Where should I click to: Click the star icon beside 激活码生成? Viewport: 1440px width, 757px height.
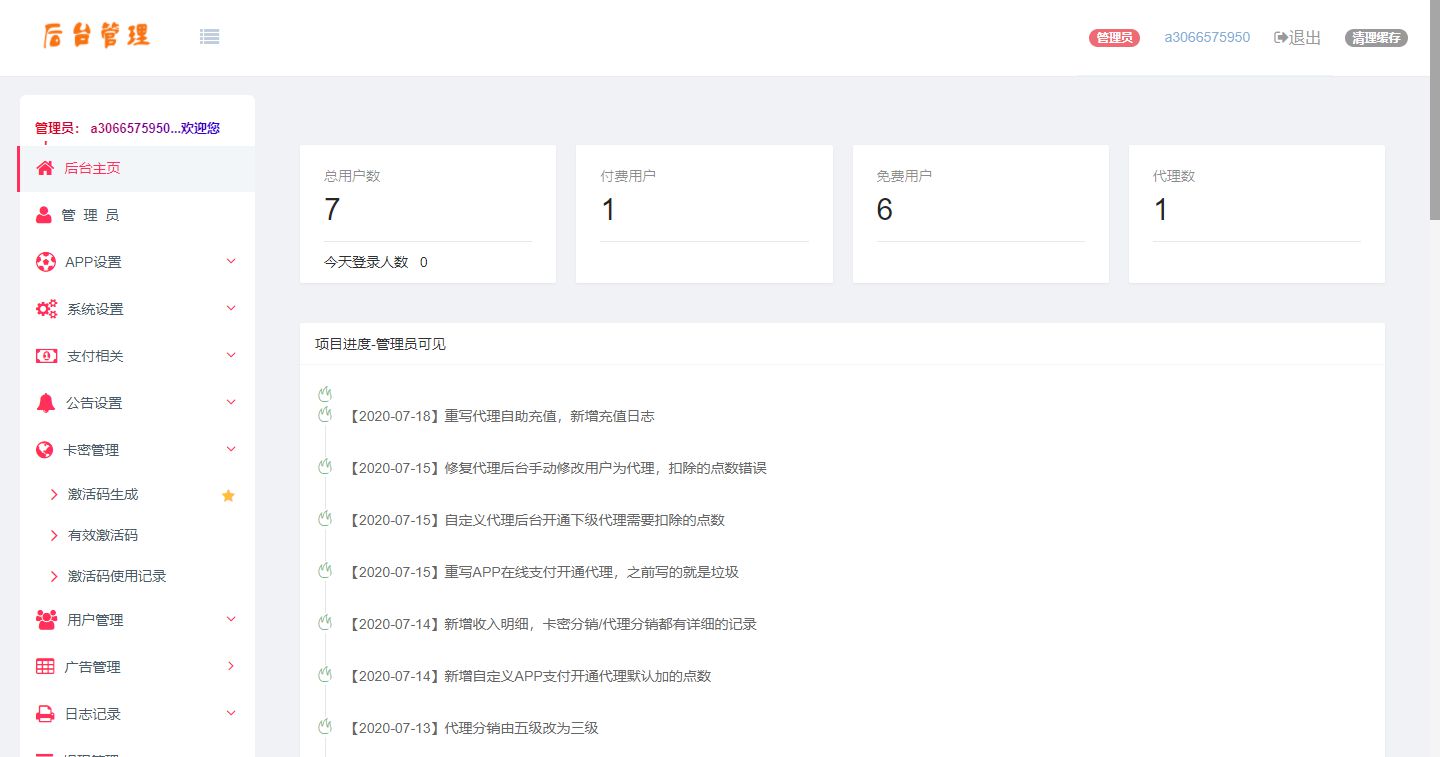(228, 494)
